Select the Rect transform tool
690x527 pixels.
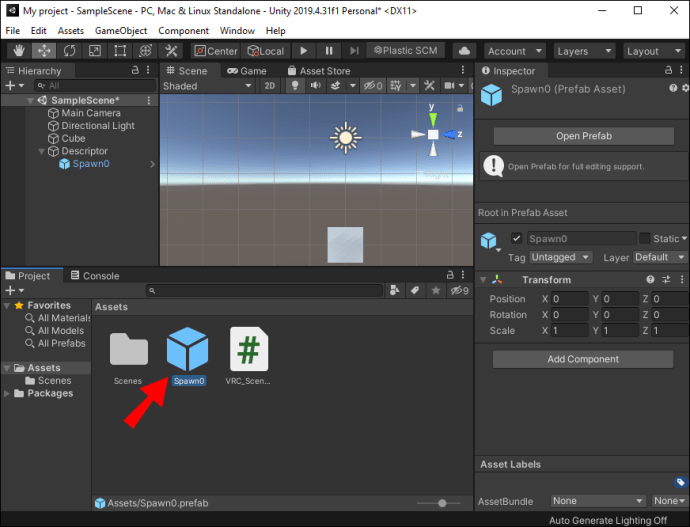tap(120, 51)
